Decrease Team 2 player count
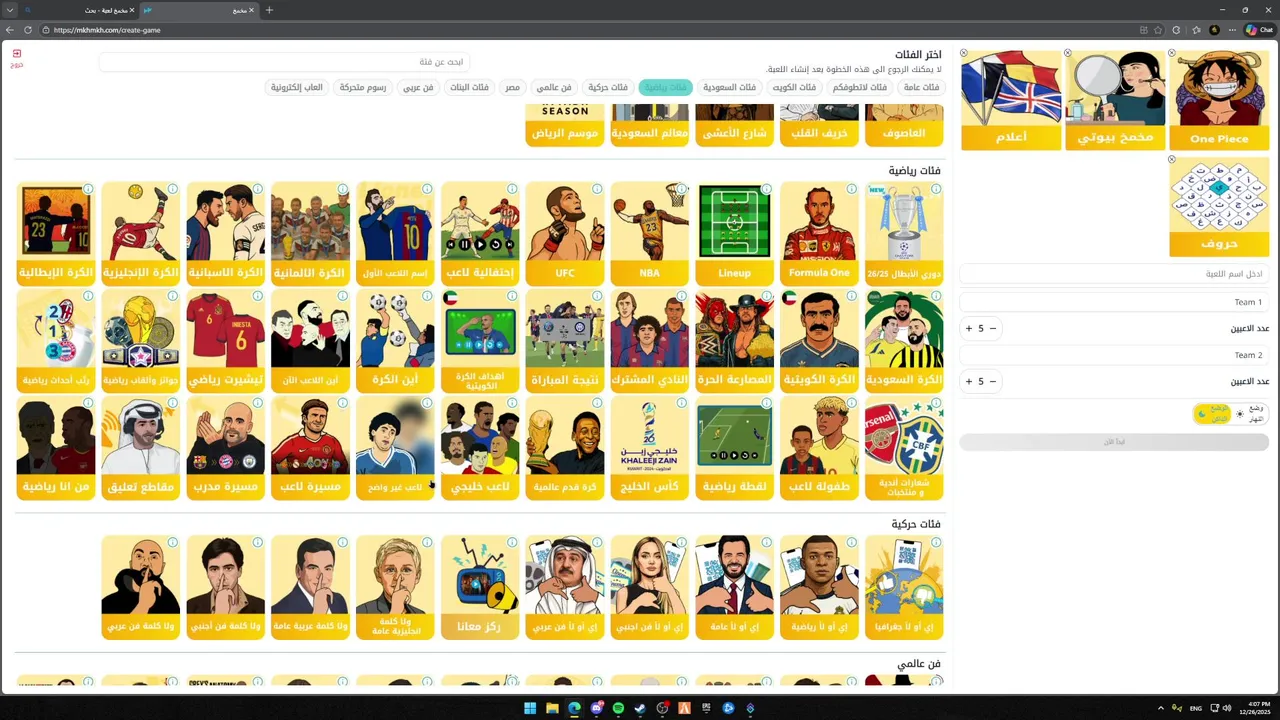Image resolution: width=1280 pixels, height=720 pixels. pos(993,381)
